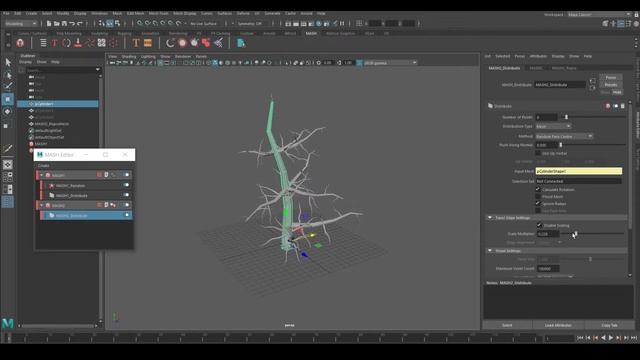640x360 pixels.
Task: Click the Redo arrow in status line
Action: (x=80, y=24)
